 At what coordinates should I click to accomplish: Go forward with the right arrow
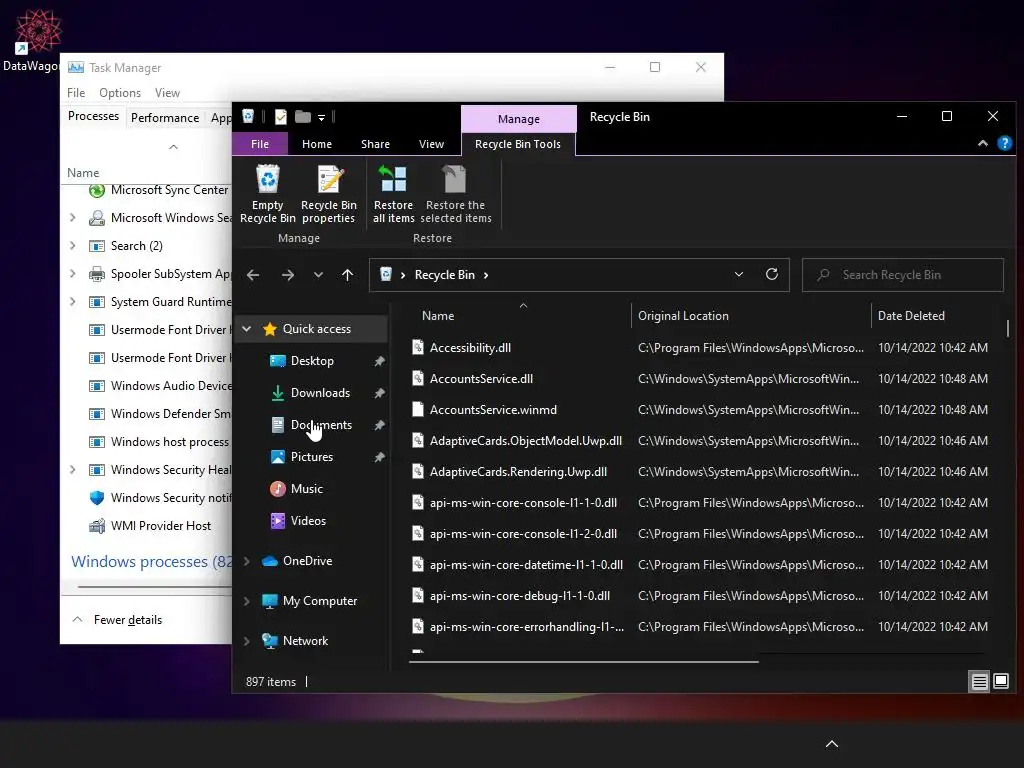pyautogui.click(x=288, y=275)
